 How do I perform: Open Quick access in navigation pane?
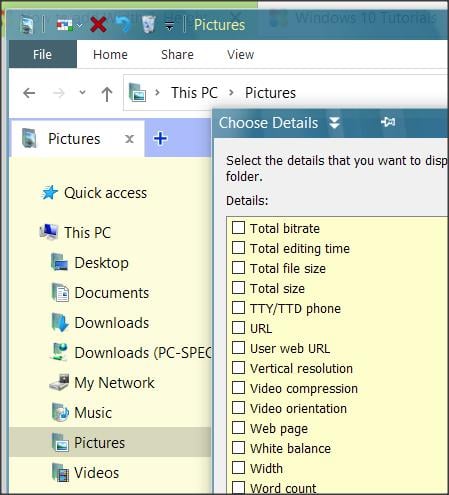pos(105,193)
